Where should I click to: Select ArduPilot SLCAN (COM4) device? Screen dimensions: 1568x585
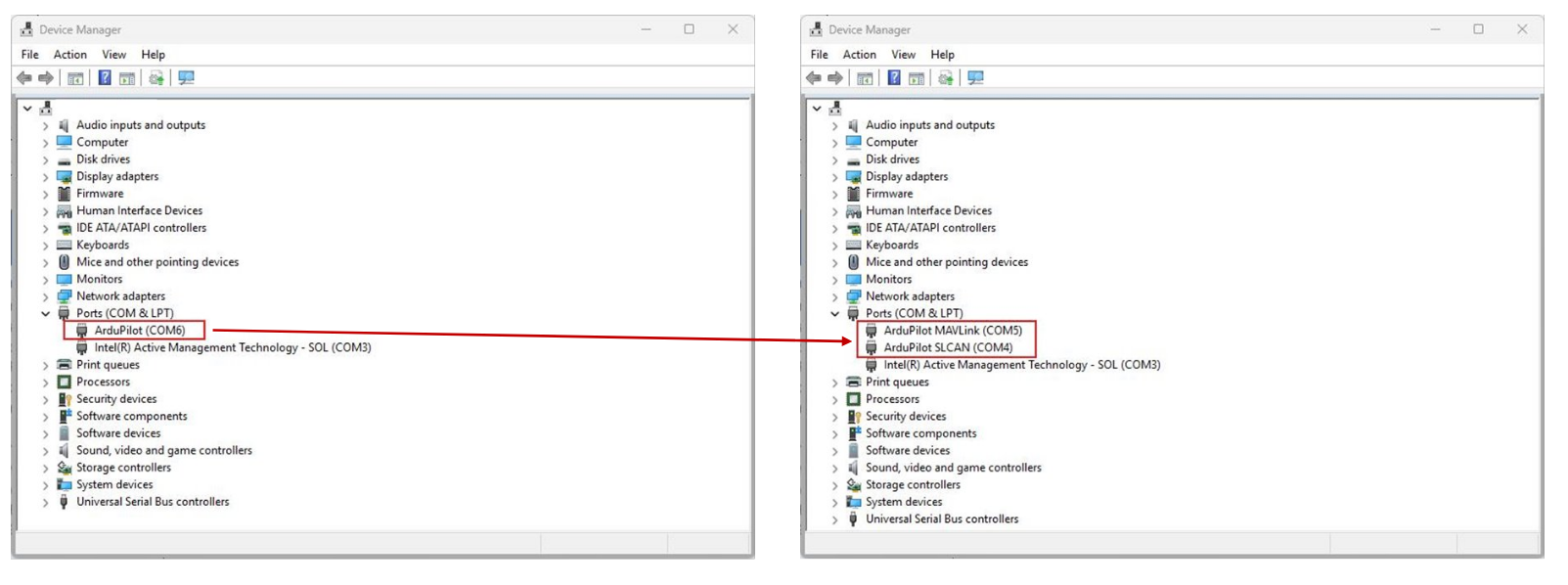[948, 347]
